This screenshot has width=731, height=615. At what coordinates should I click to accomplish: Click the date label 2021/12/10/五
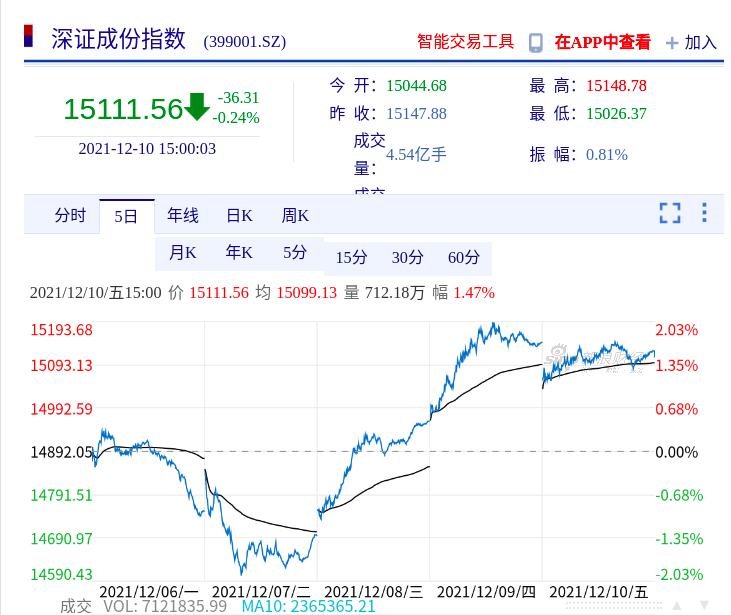(x=599, y=592)
